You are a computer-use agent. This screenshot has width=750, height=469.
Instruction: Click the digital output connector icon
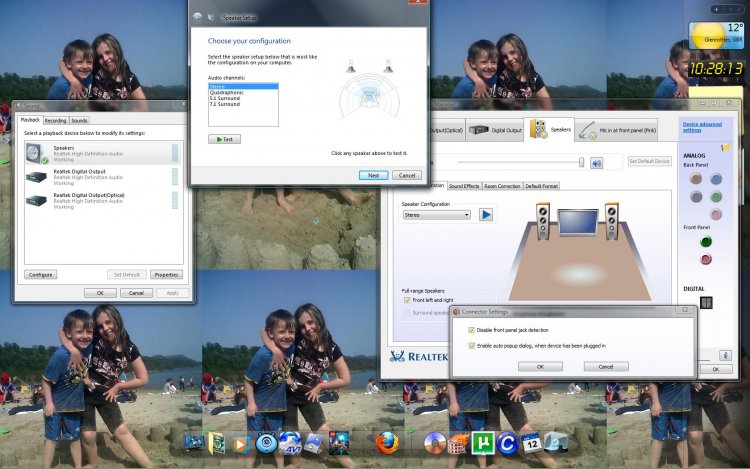(x=705, y=302)
